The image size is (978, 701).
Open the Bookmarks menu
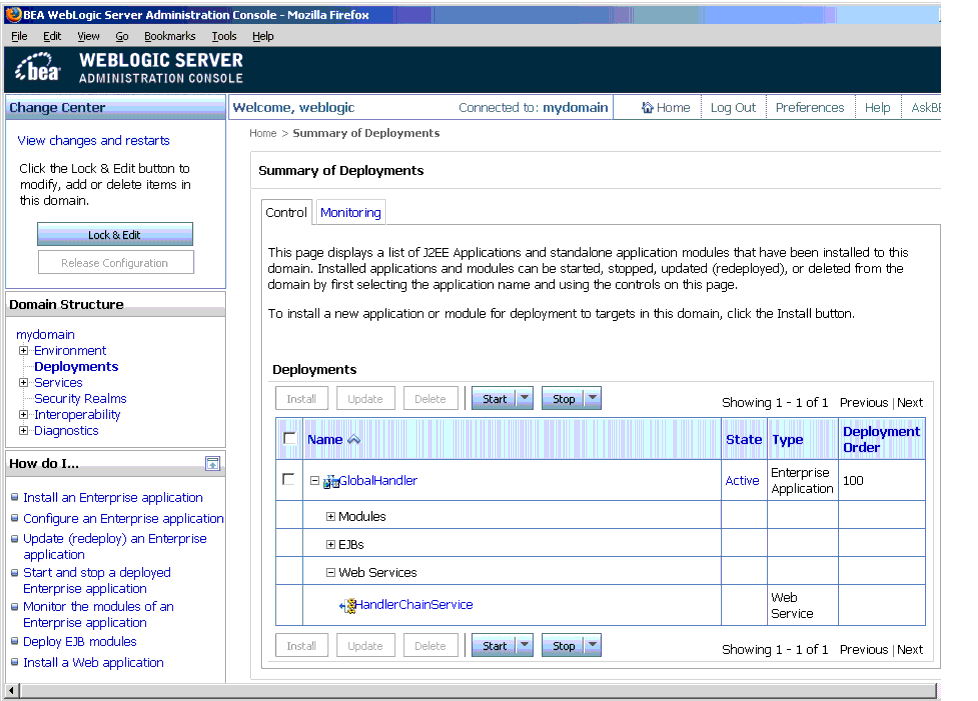170,36
